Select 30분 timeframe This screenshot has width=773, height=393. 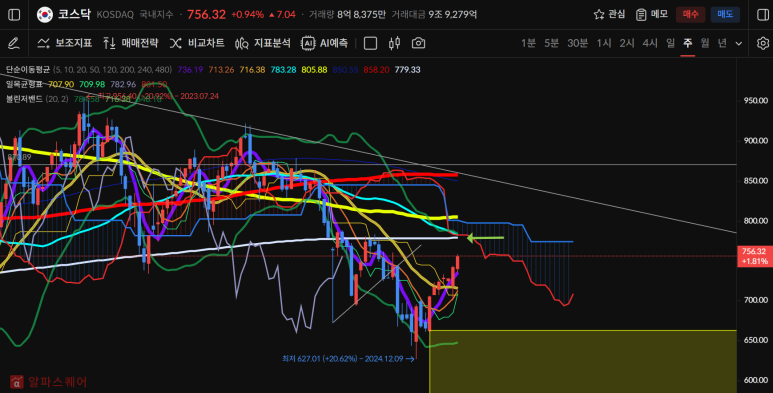[577, 43]
